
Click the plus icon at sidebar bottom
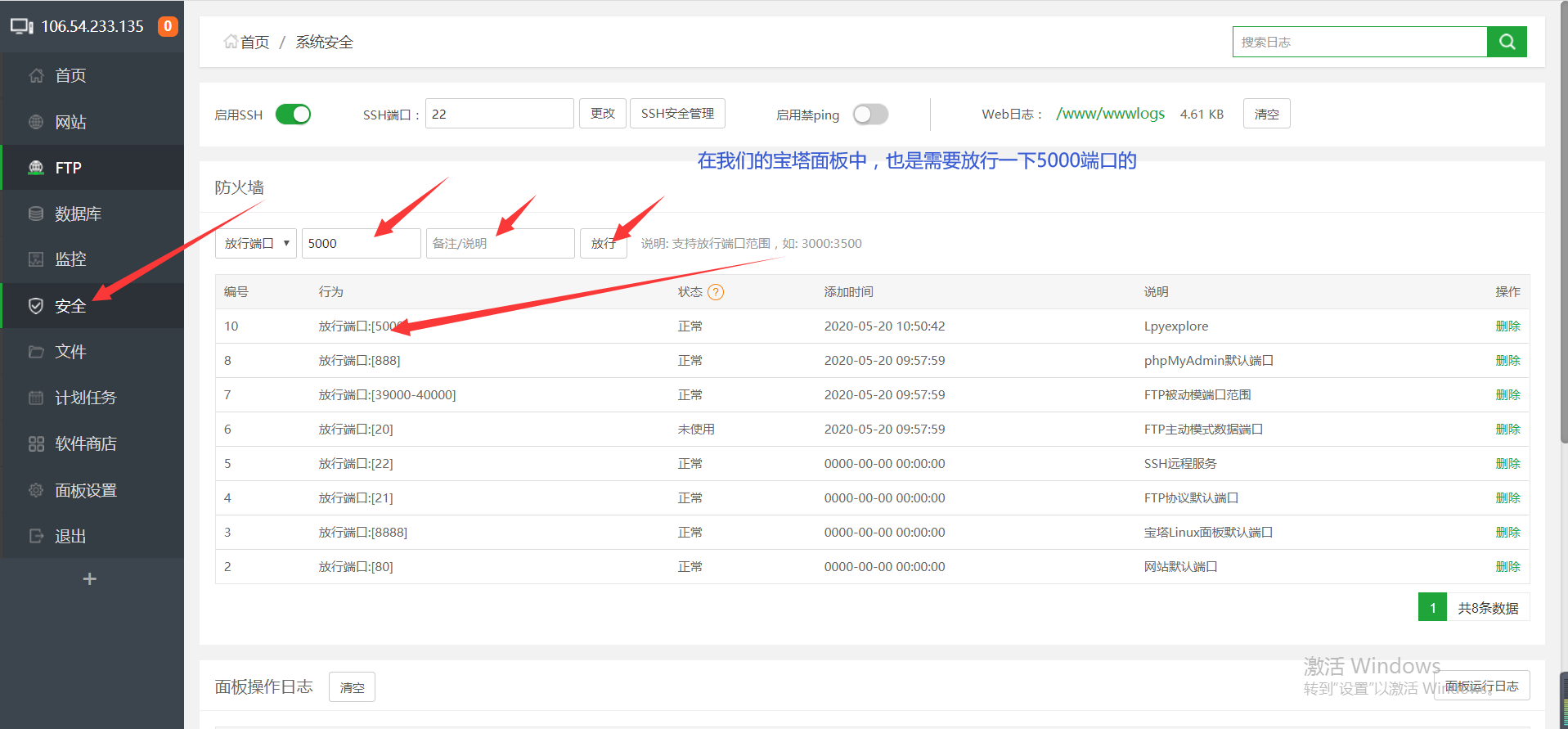pyautogui.click(x=90, y=579)
